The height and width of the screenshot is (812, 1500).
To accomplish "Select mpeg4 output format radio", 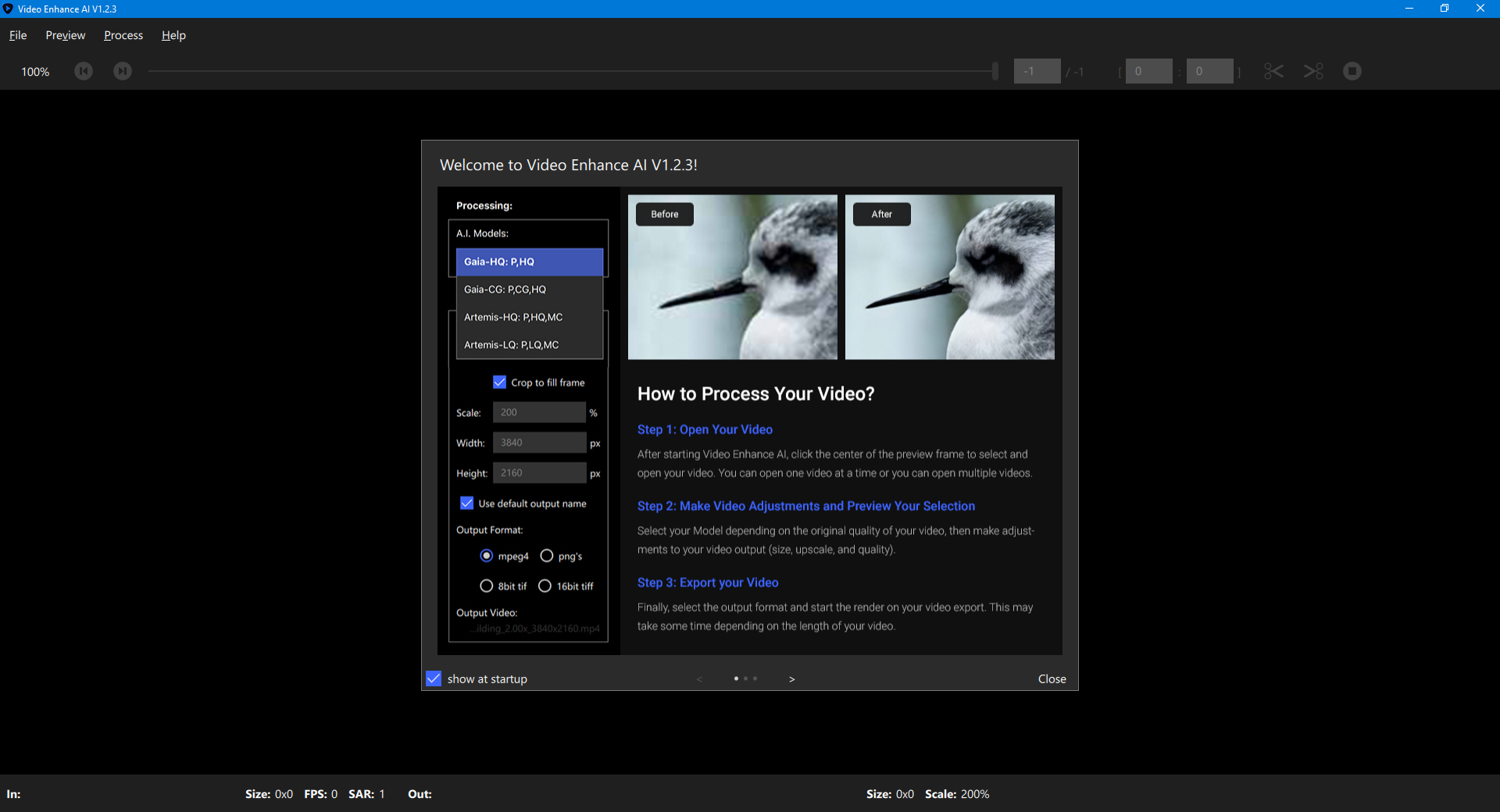I will coord(486,556).
